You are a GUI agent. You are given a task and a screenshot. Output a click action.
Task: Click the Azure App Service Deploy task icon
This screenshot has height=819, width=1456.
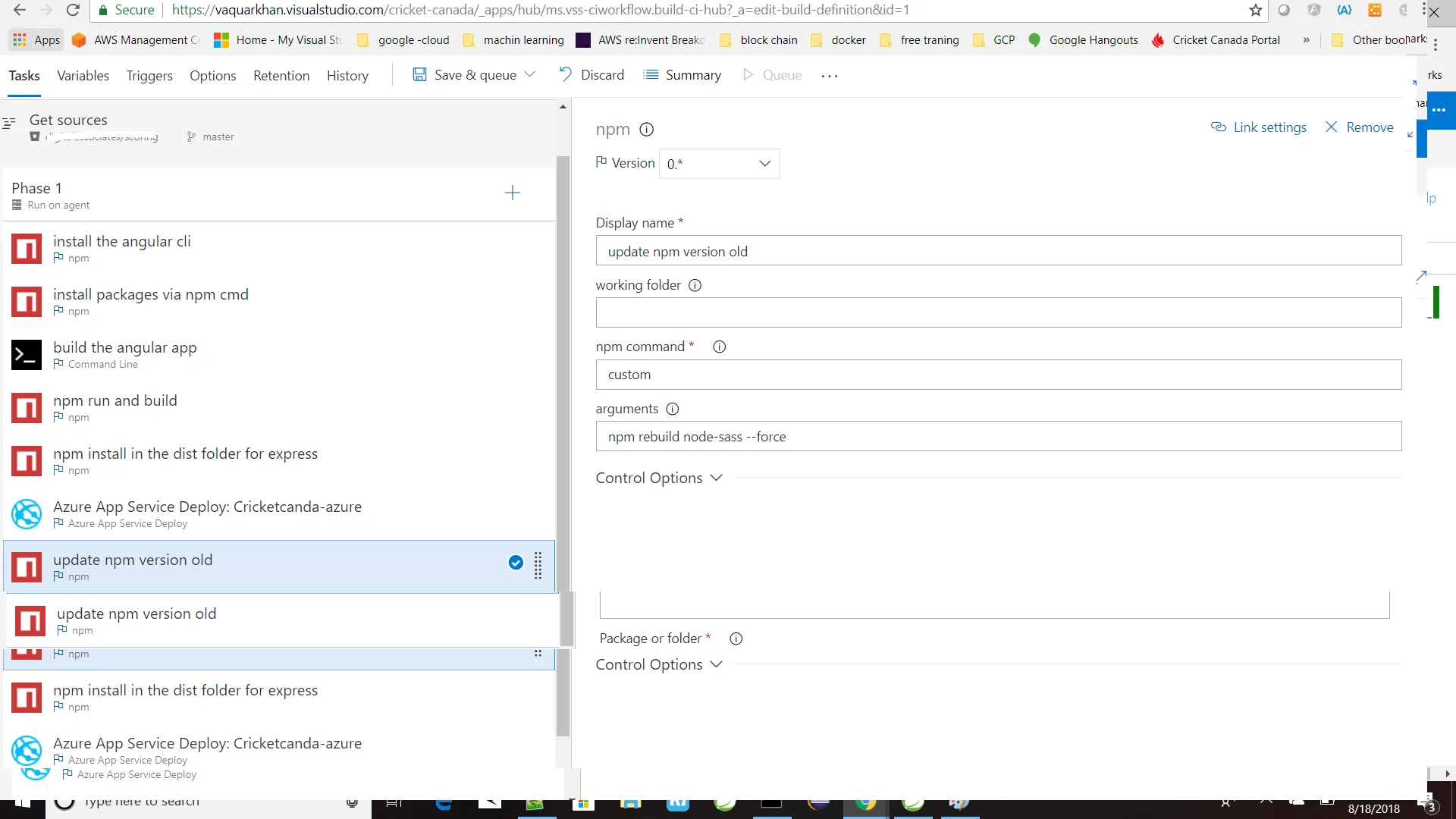27,514
